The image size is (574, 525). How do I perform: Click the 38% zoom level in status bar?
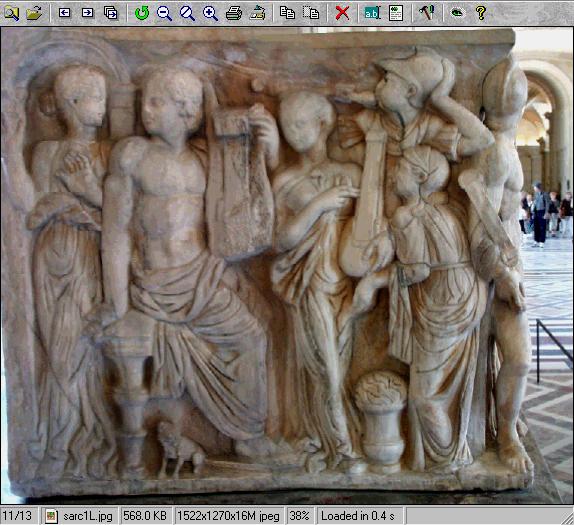(299, 516)
